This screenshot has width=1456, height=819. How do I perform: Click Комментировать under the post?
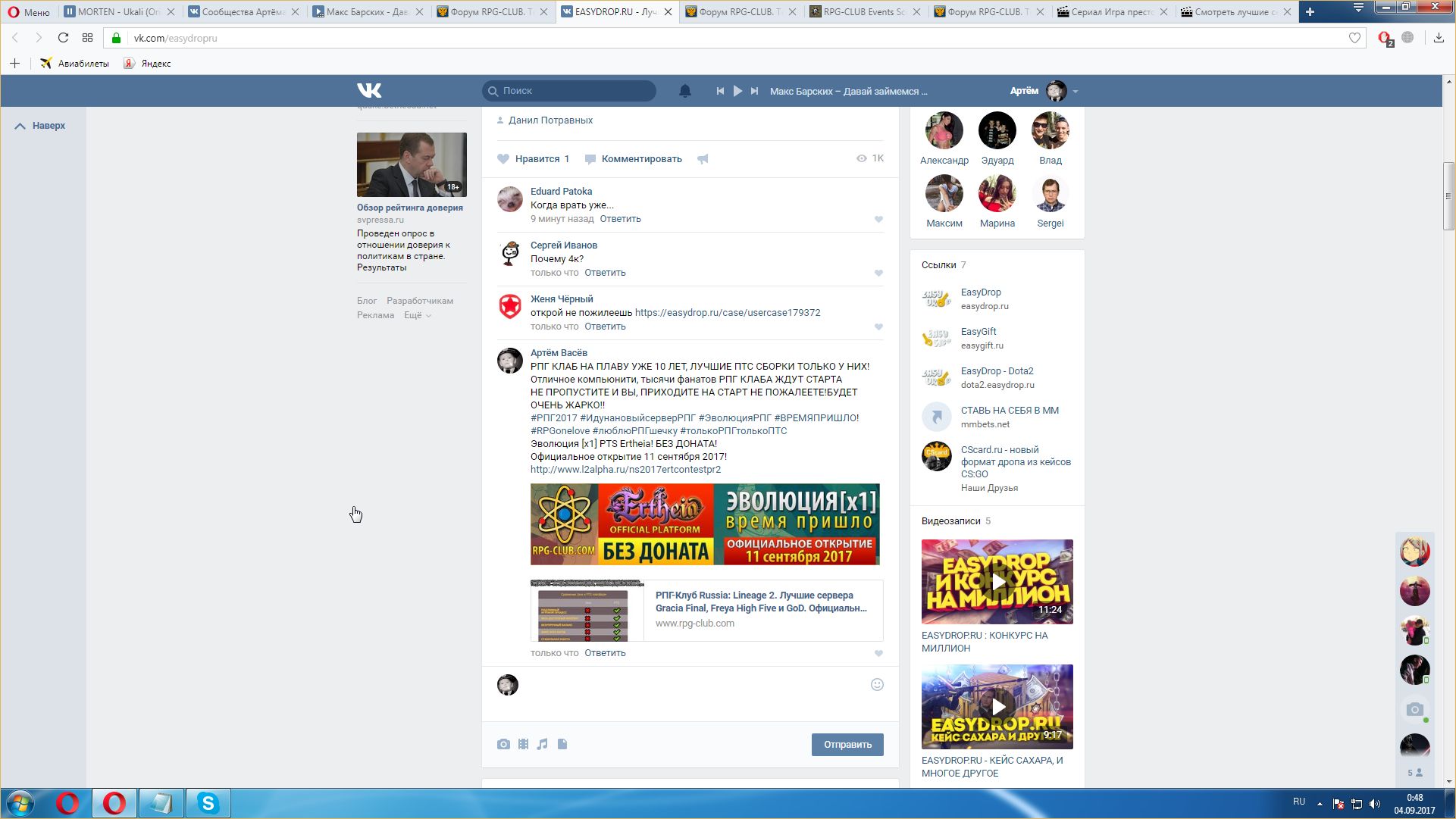click(634, 159)
